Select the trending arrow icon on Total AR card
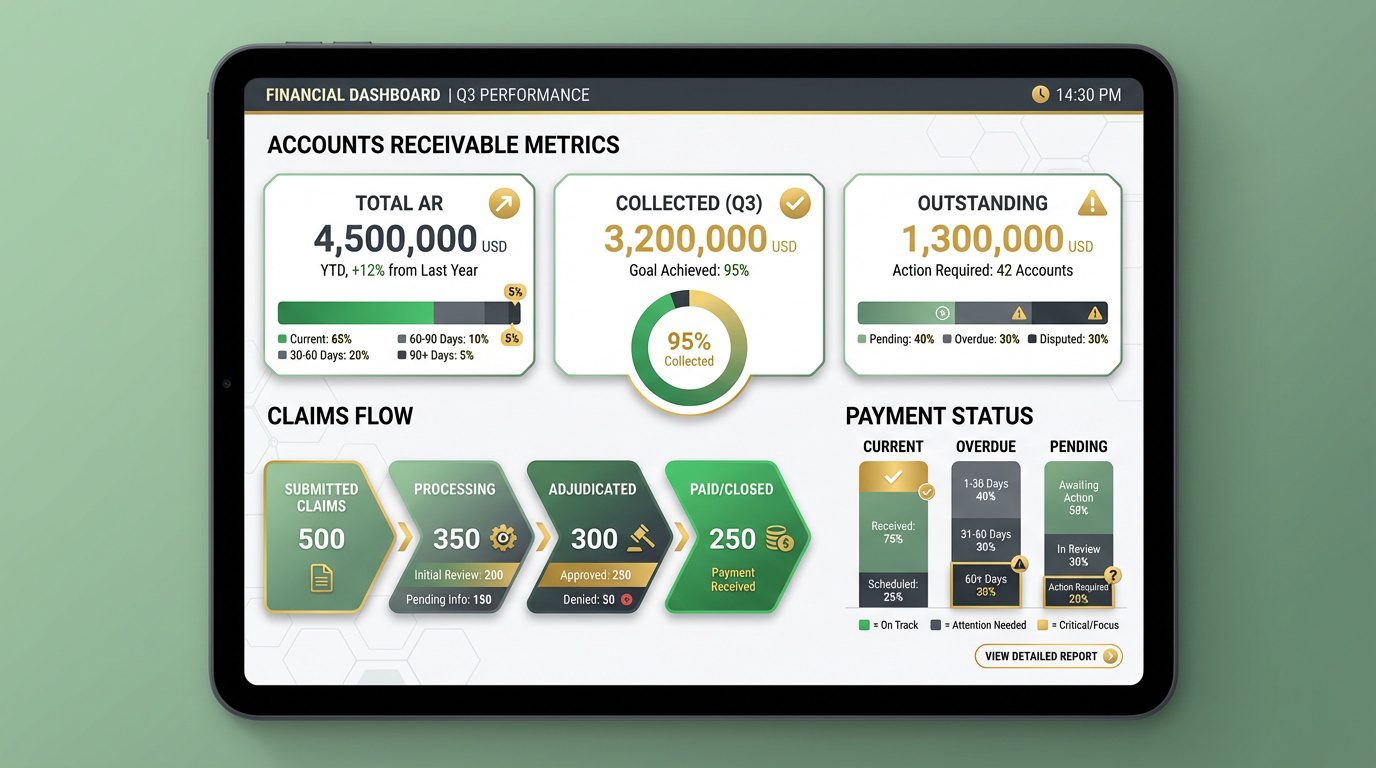 [x=504, y=202]
